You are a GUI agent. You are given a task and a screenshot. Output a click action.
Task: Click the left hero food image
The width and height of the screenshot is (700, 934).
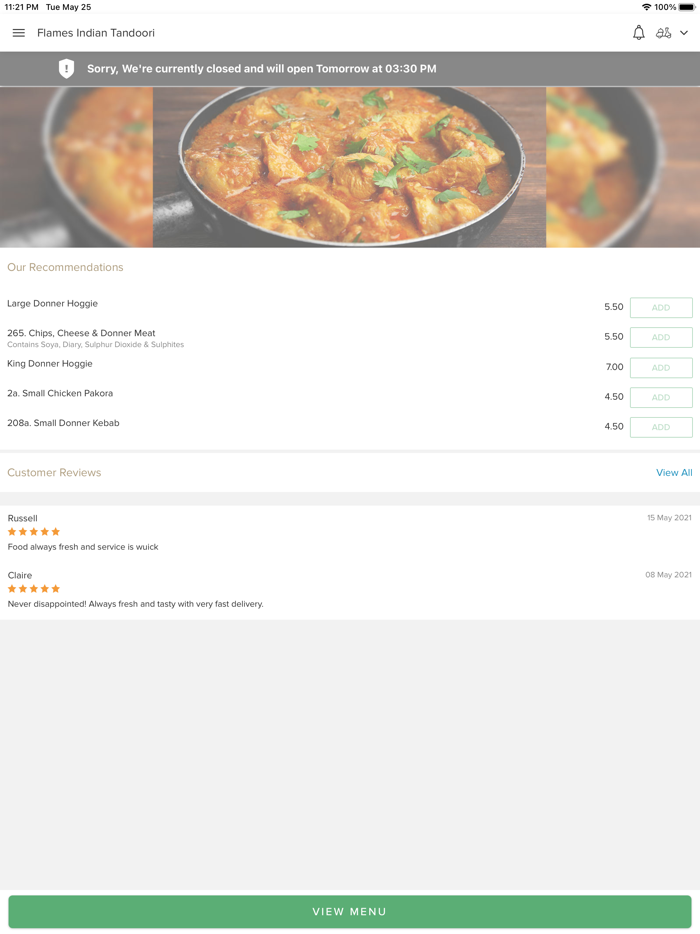[75, 167]
